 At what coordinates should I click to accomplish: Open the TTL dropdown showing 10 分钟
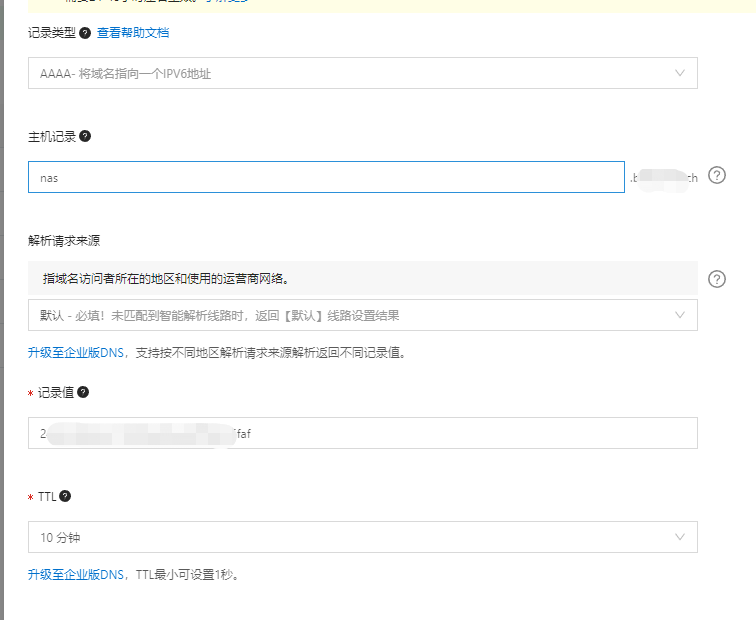[362, 537]
